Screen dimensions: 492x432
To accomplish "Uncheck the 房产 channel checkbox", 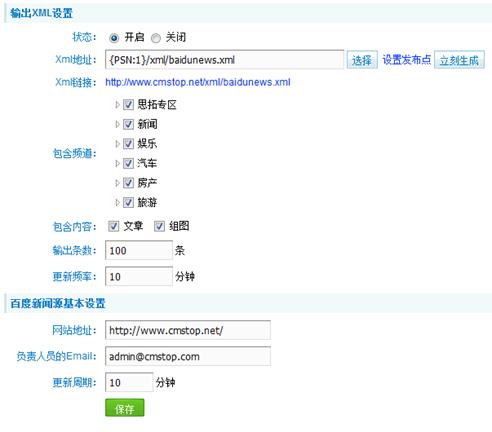I will (x=128, y=183).
